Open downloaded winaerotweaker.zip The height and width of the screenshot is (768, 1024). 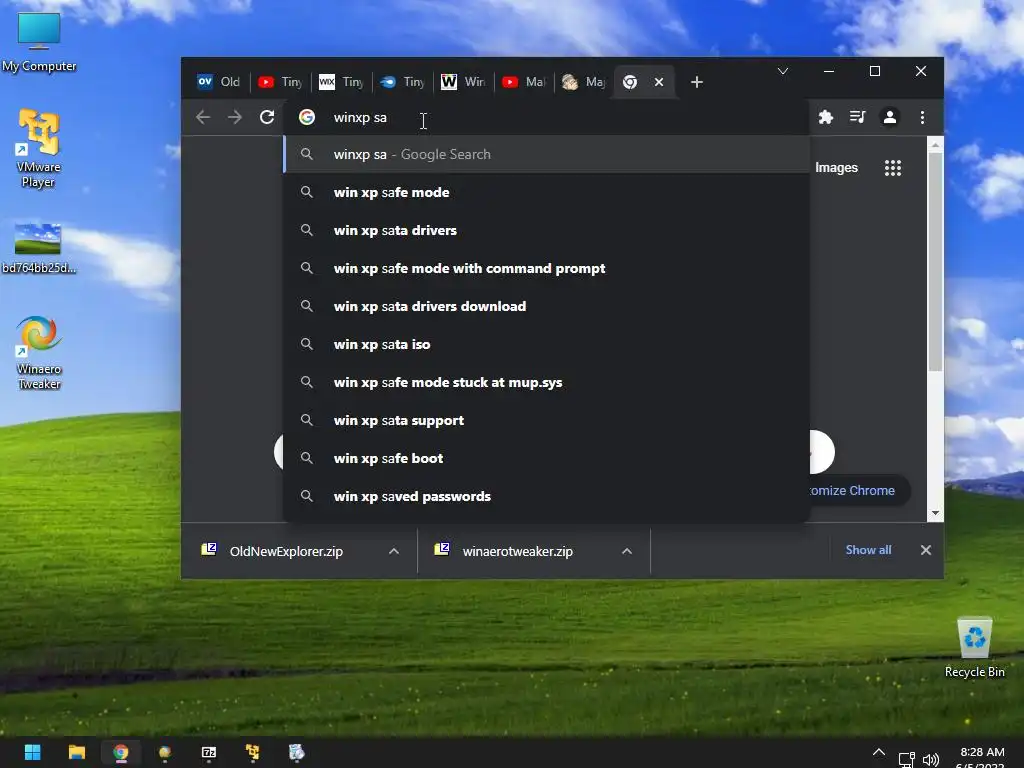[x=517, y=551]
